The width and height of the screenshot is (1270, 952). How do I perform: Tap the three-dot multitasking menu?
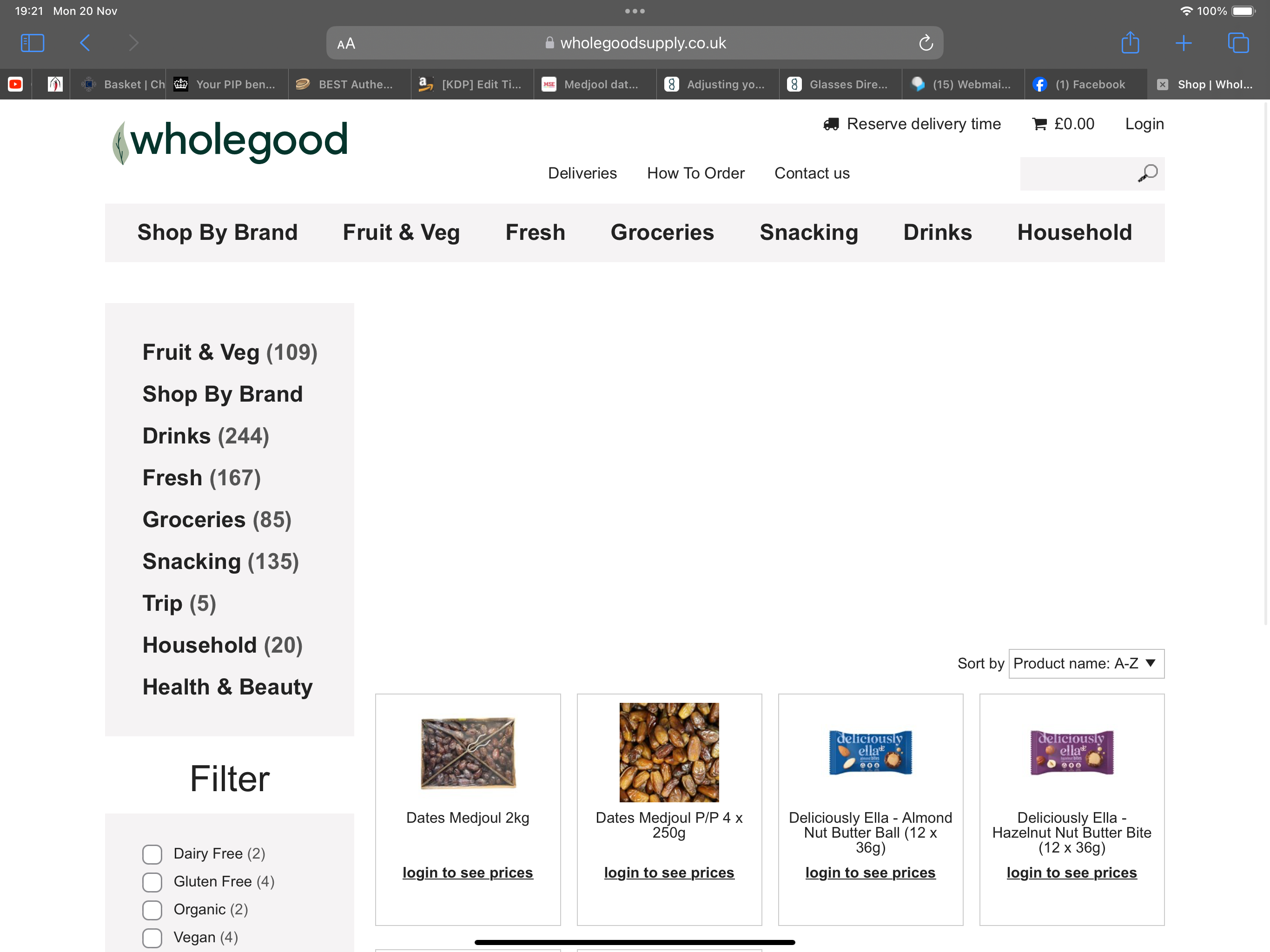tap(635, 11)
